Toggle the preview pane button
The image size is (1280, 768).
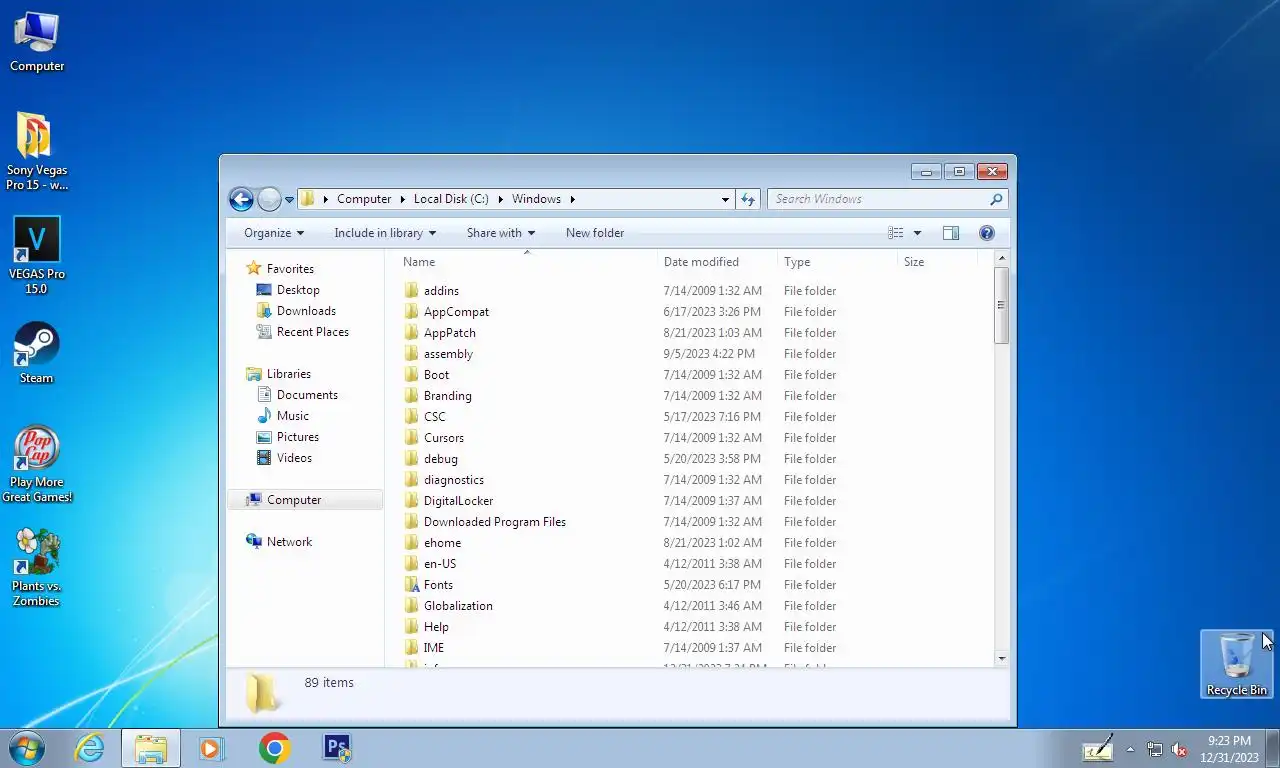point(951,233)
